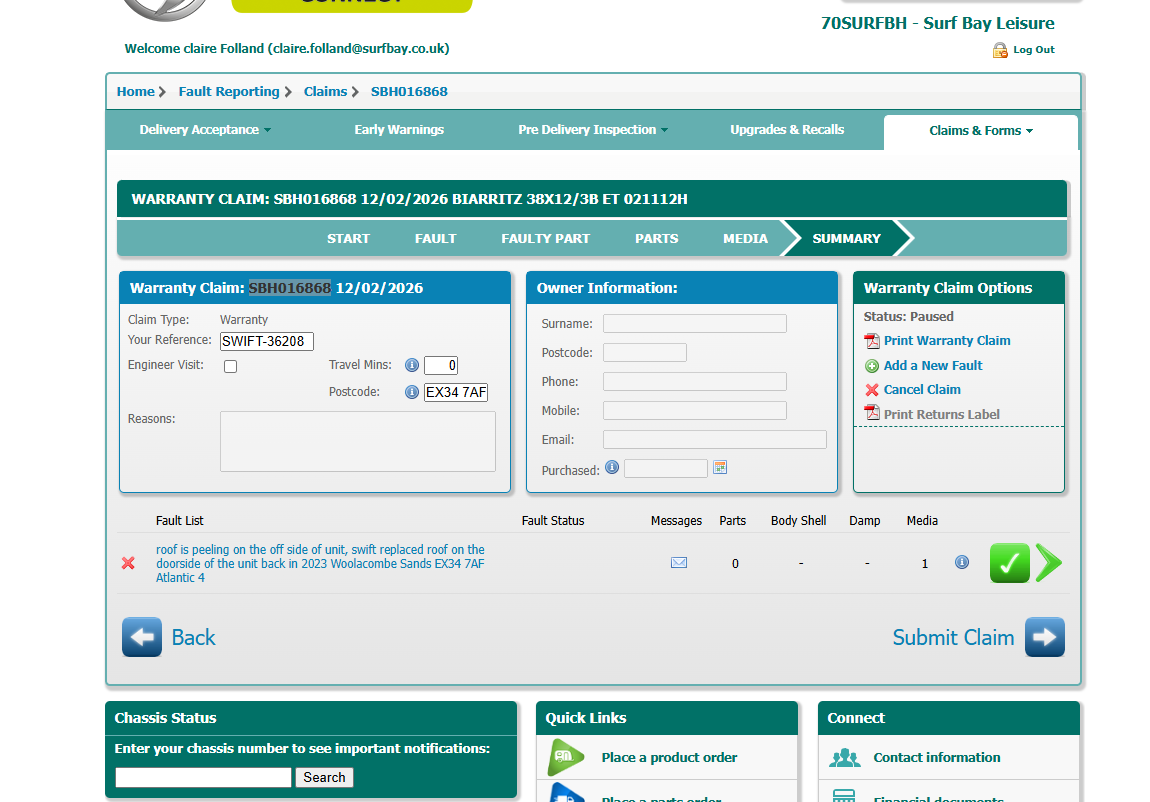Click the owner Surname field

pos(695,323)
